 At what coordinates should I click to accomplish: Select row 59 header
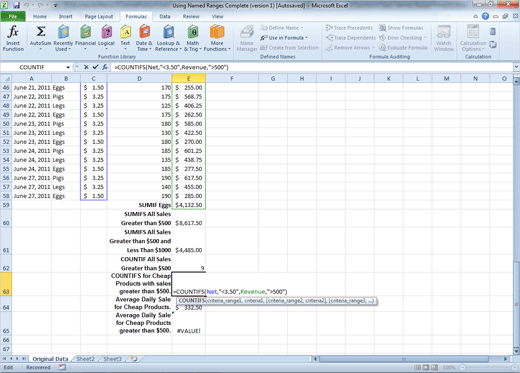pyautogui.click(x=6, y=205)
